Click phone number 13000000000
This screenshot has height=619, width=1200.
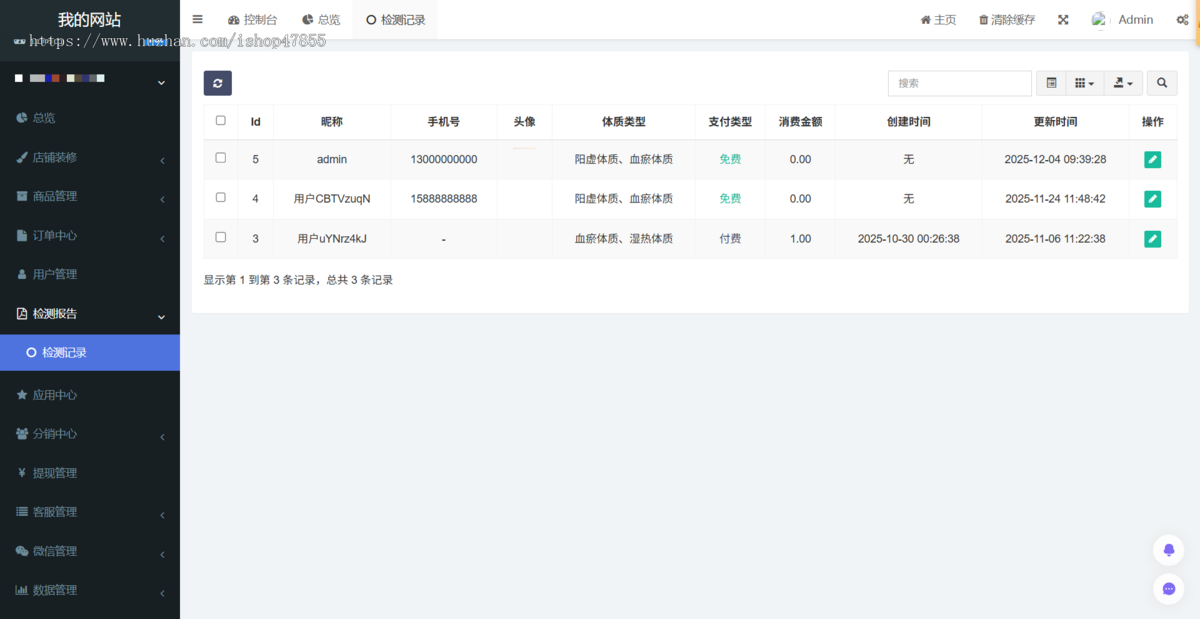pos(444,159)
